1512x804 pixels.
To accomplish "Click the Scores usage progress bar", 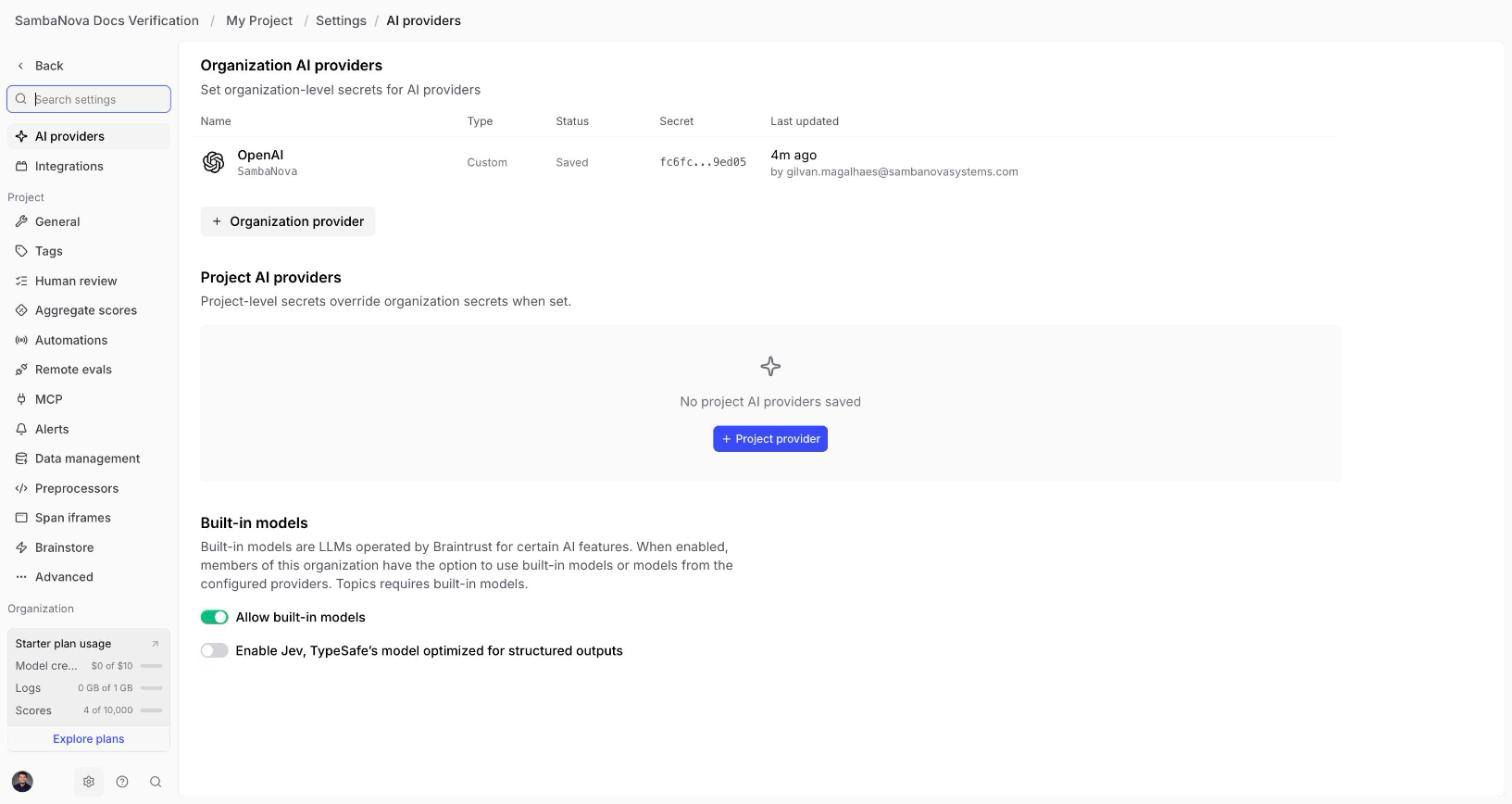I will [x=151, y=711].
